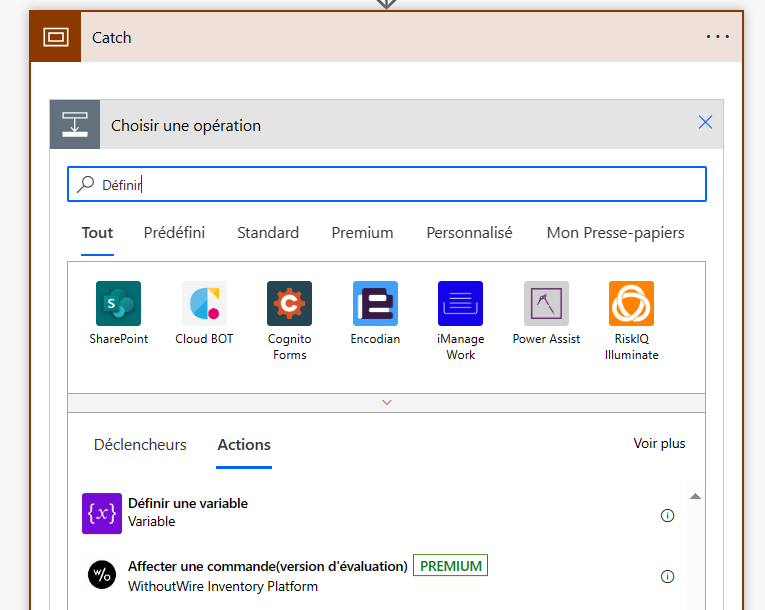Switch to the Déclencheurs tab
The height and width of the screenshot is (610, 765).
140,445
